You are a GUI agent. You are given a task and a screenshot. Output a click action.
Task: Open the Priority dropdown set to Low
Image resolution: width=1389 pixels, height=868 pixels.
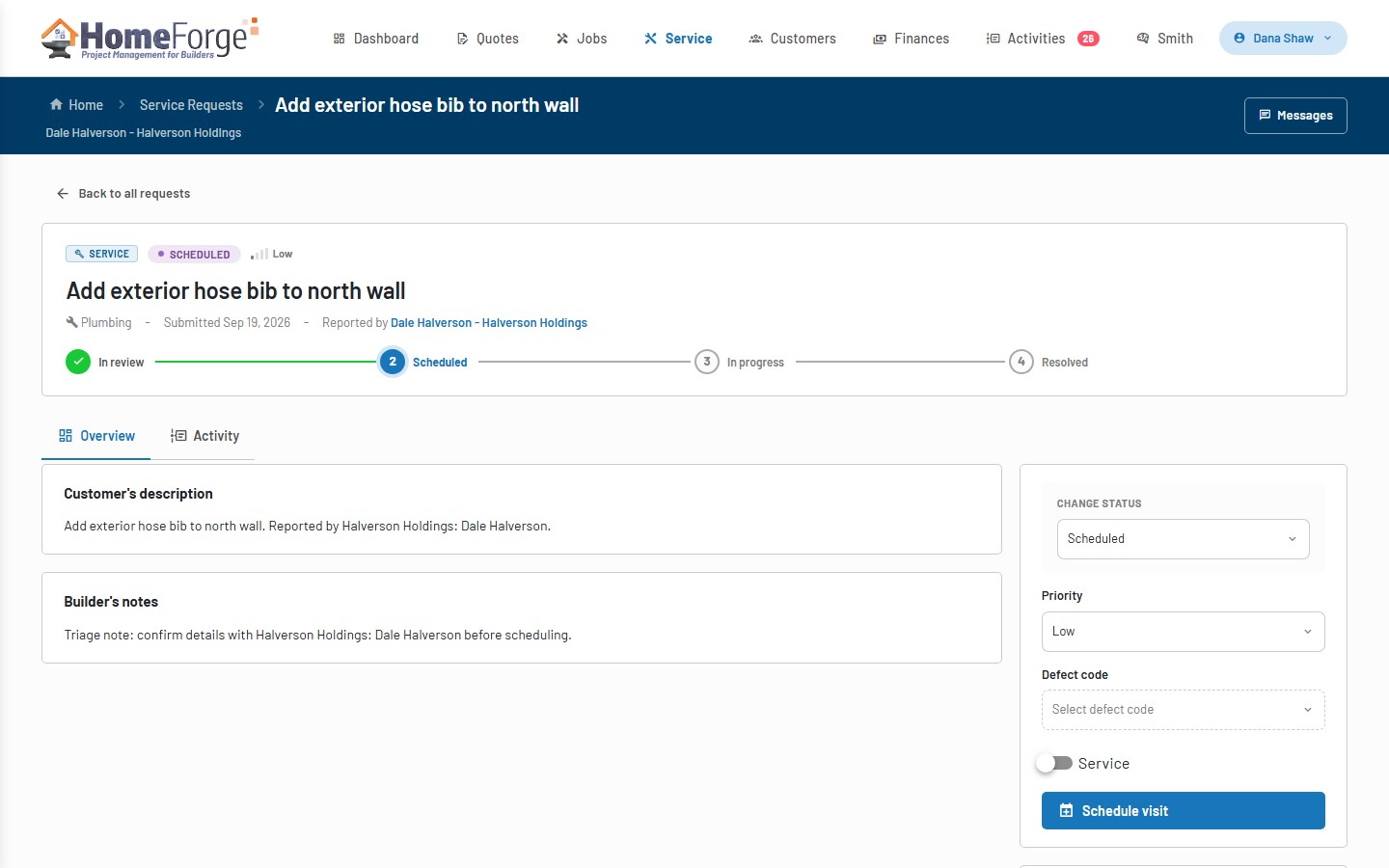pos(1184,632)
